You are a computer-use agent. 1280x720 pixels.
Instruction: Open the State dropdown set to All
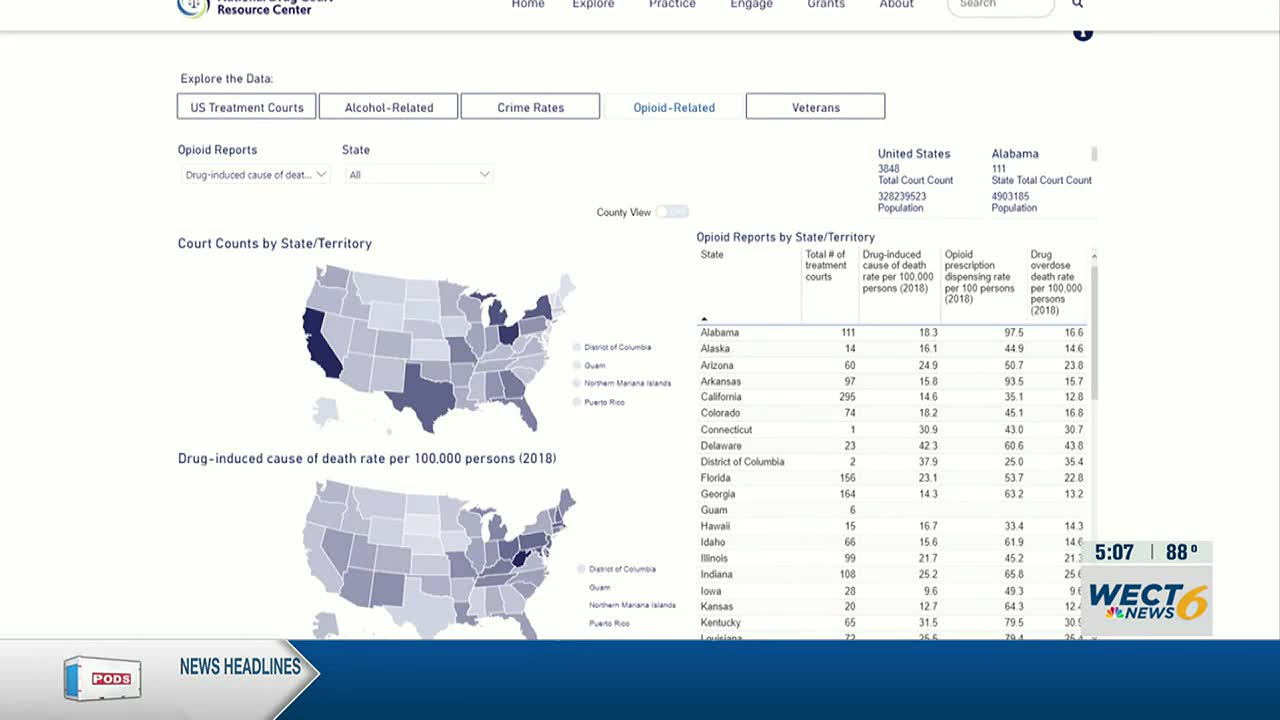[x=419, y=175]
